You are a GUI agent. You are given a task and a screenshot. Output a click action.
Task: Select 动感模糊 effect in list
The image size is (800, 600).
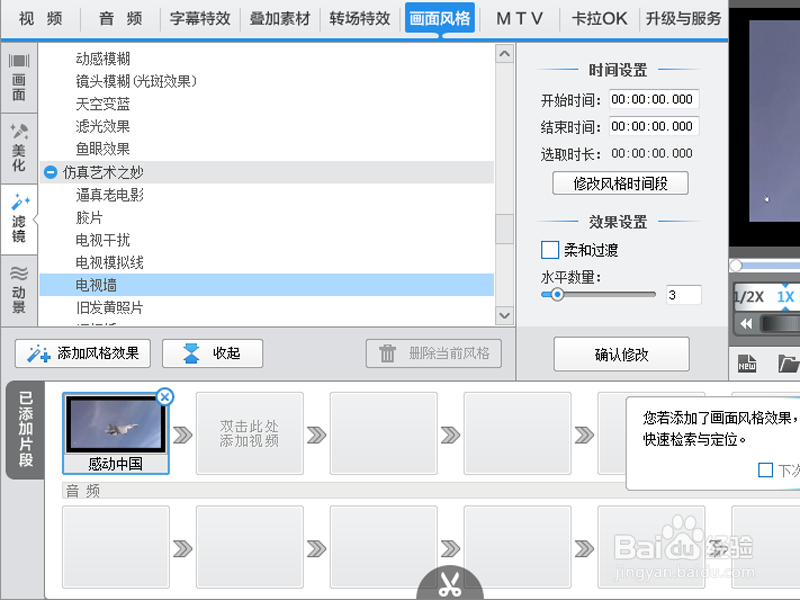[103, 59]
